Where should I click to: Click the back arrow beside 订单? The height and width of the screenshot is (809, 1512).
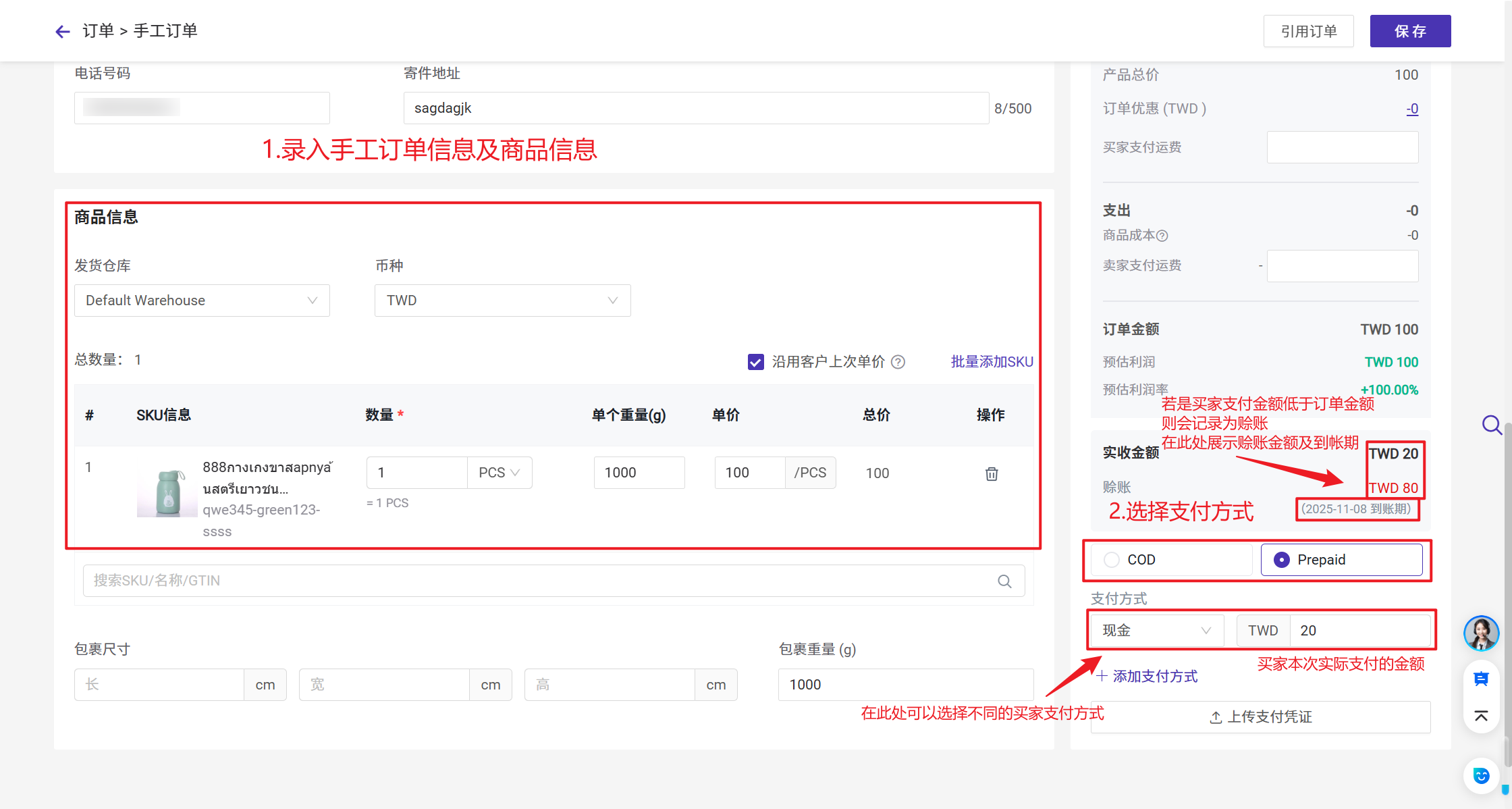tap(63, 31)
